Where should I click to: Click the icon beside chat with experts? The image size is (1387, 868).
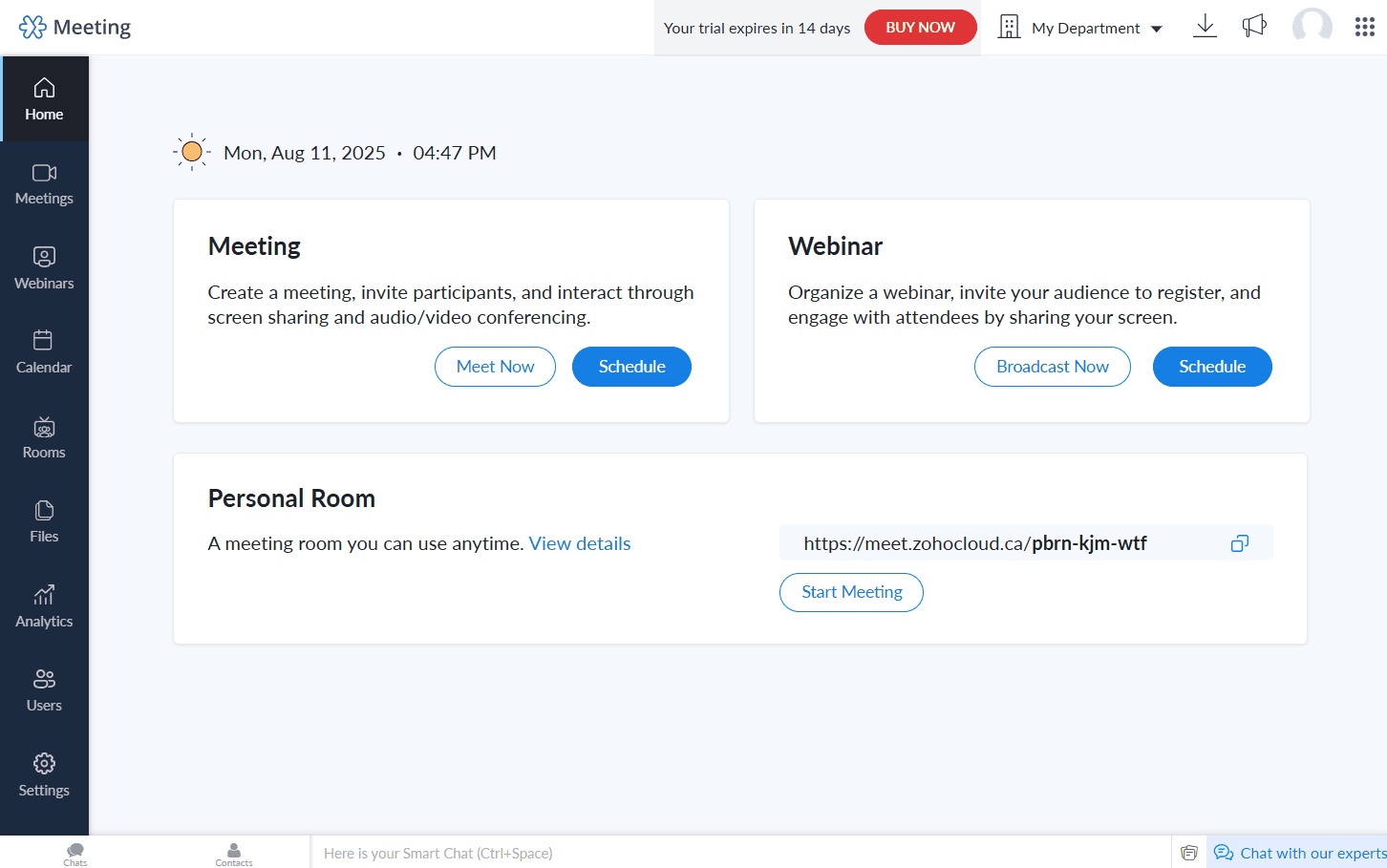[x=1189, y=853]
